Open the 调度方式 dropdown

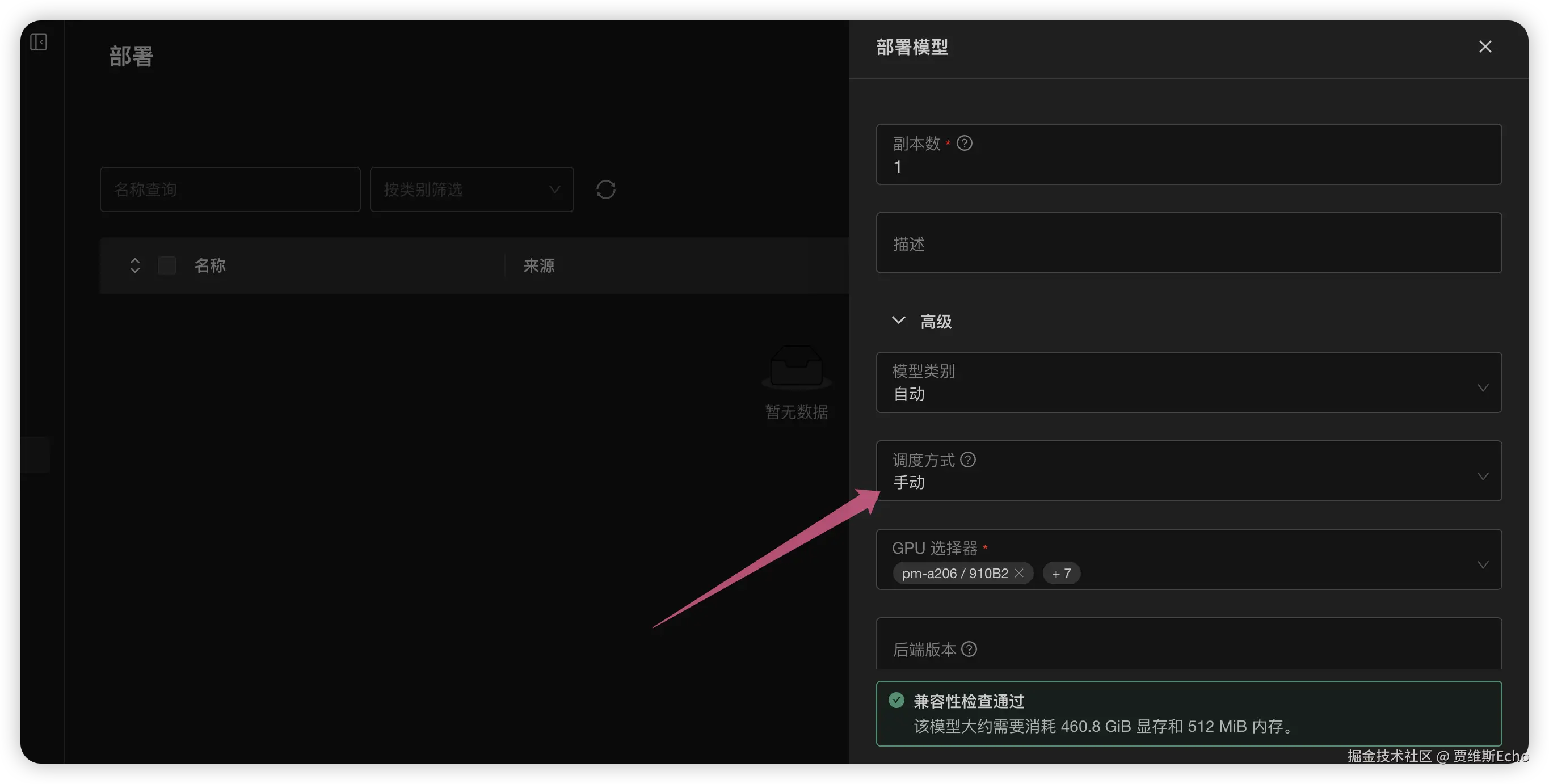pyautogui.click(x=1188, y=471)
